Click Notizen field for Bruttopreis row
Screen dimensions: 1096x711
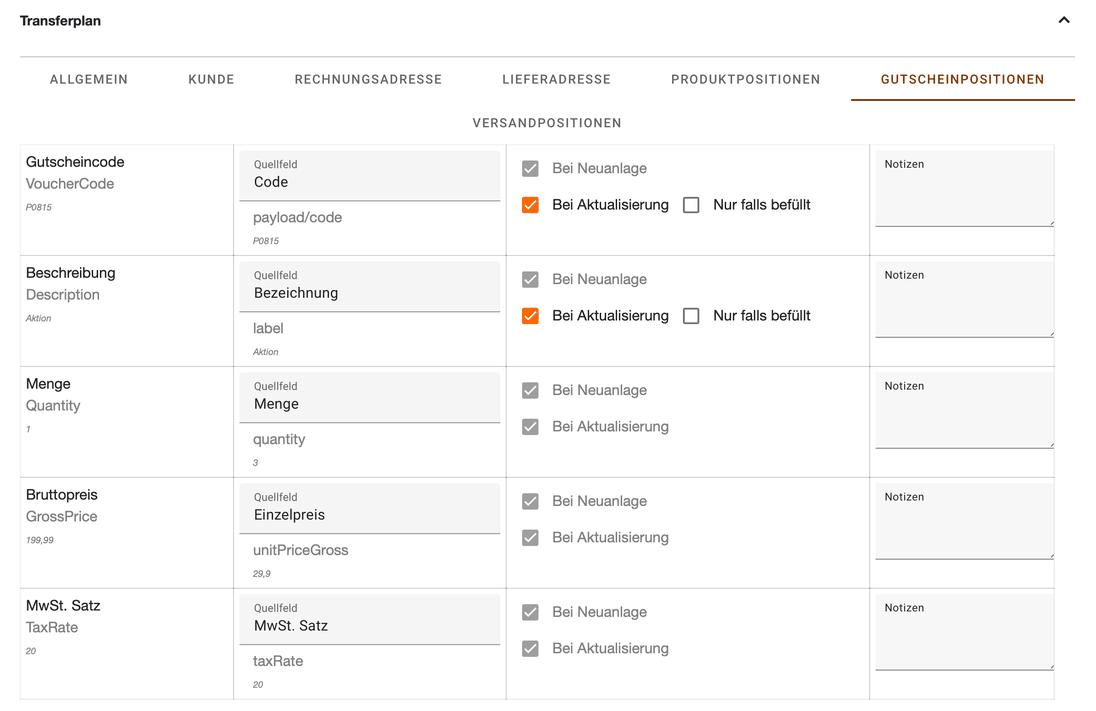[965, 522]
